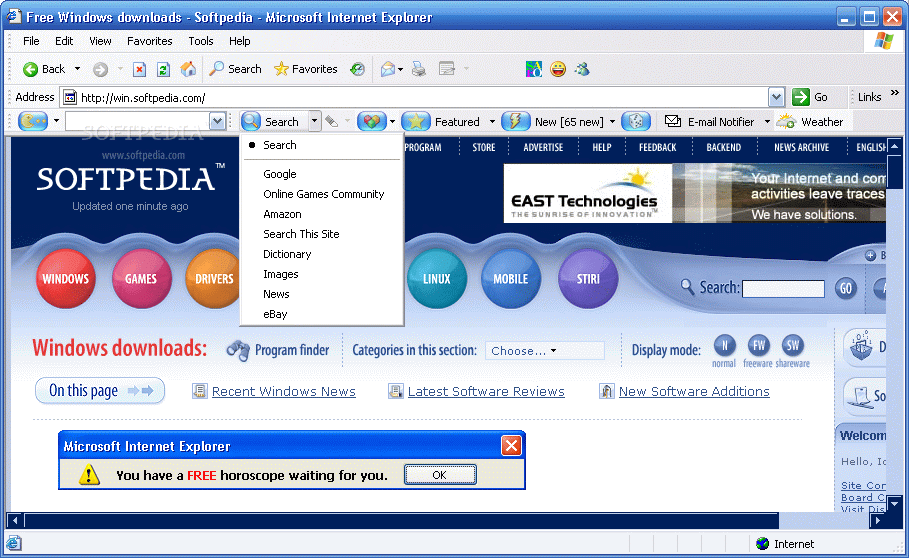Close the horoscope dialog with red X
The width and height of the screenshot is (909, 558).
pyautogui.click(x=511, y=446)
